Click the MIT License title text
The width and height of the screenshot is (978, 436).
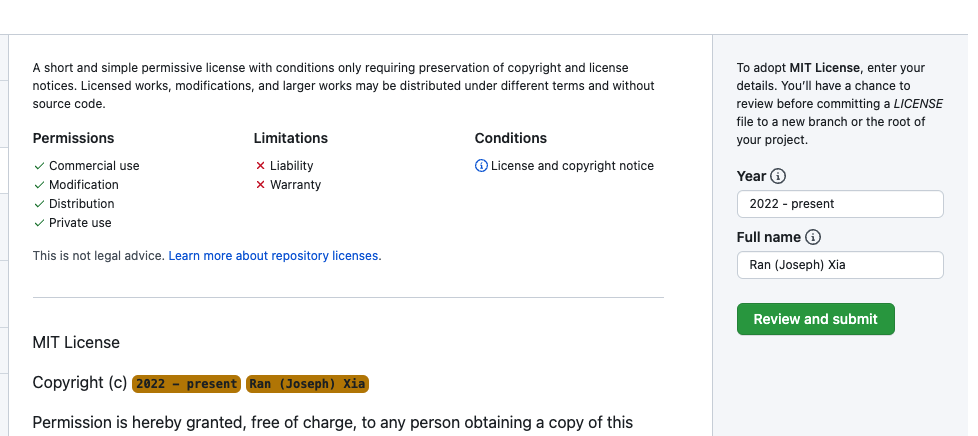pyautogui.click(x=76, y=343)
